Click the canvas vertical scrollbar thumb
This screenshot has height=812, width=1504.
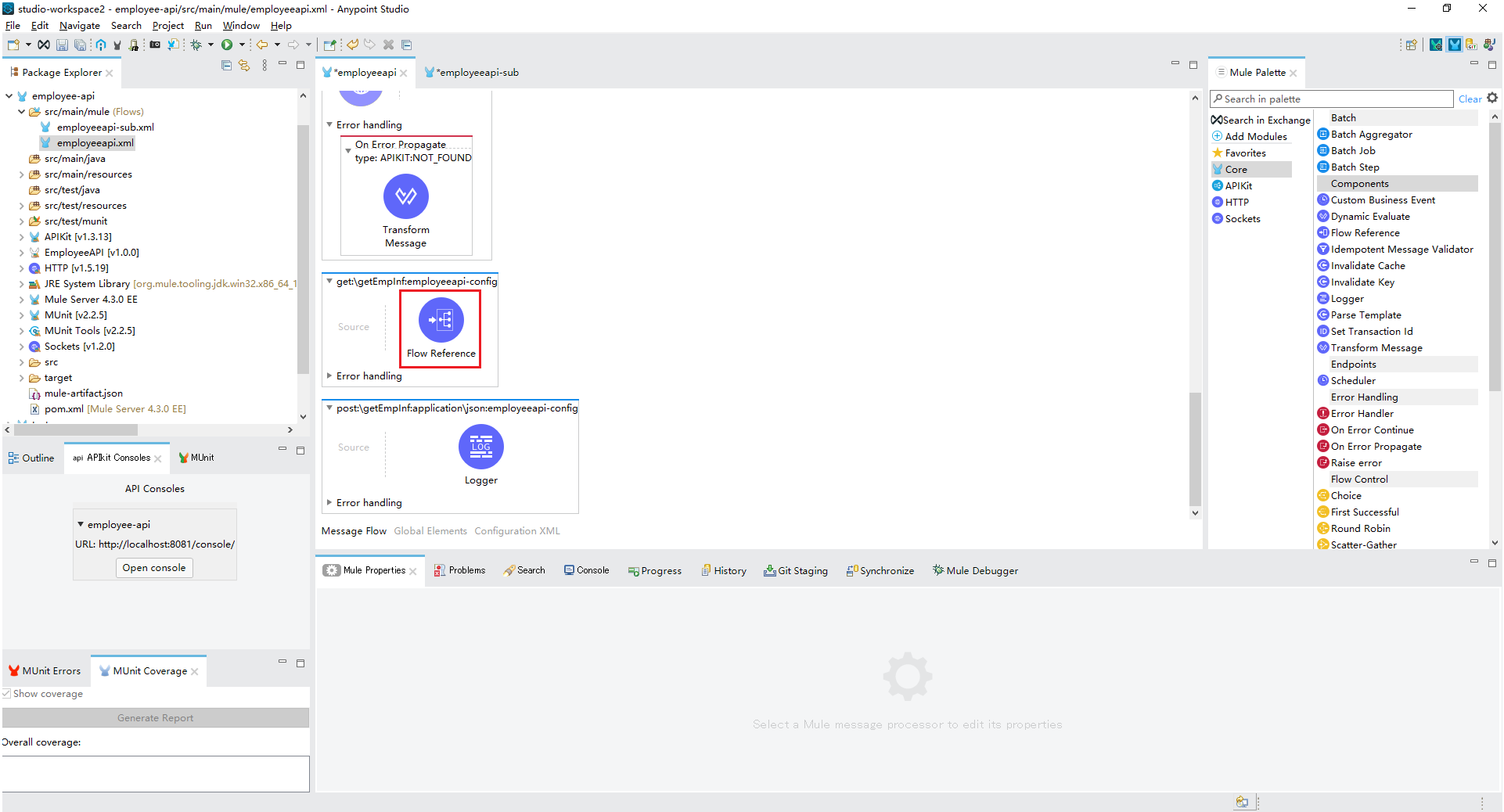pos(1195,449)
